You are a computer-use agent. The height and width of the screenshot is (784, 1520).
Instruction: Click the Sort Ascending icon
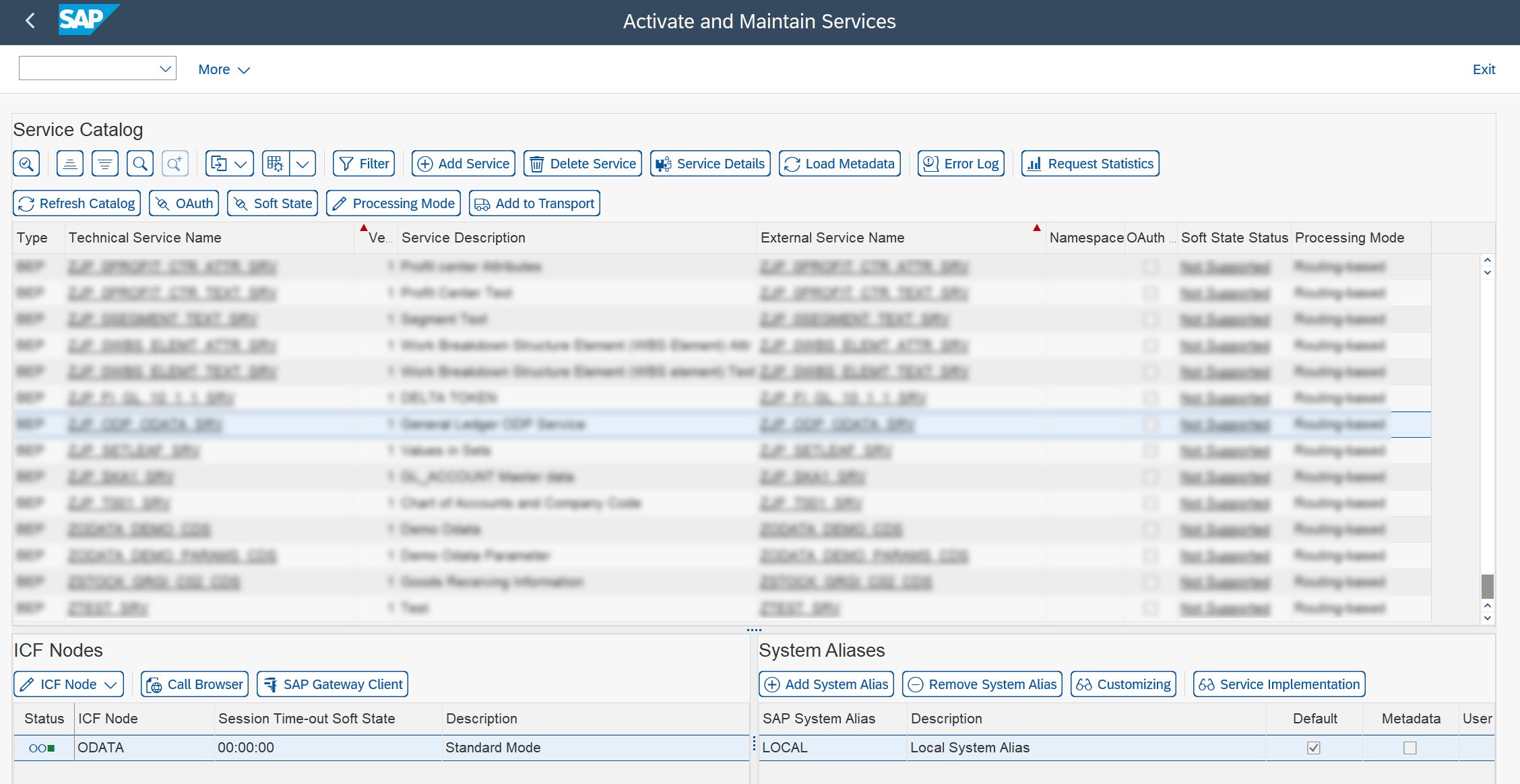pyautogui.click(x=69, y=163)
